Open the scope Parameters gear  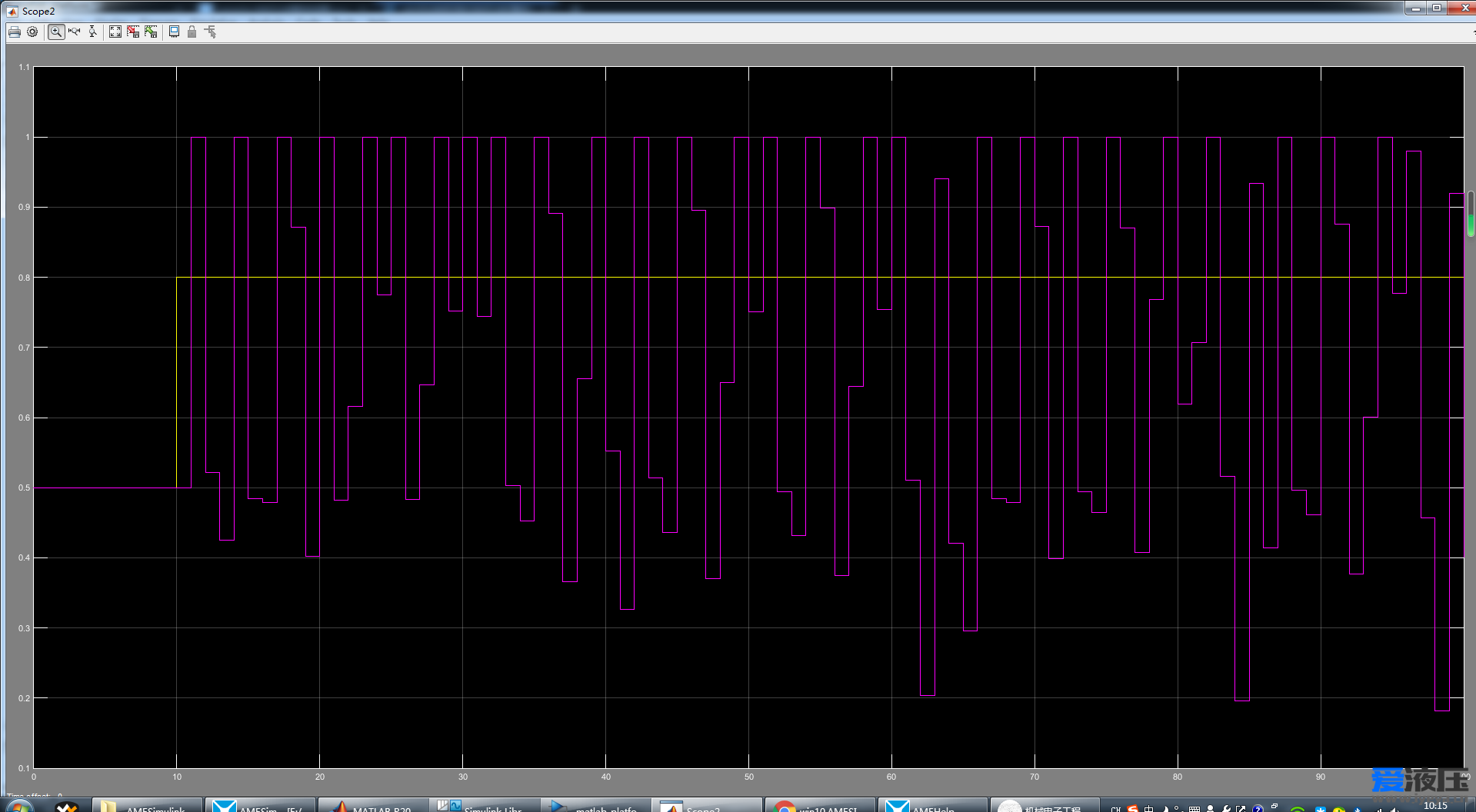point(32,32)
